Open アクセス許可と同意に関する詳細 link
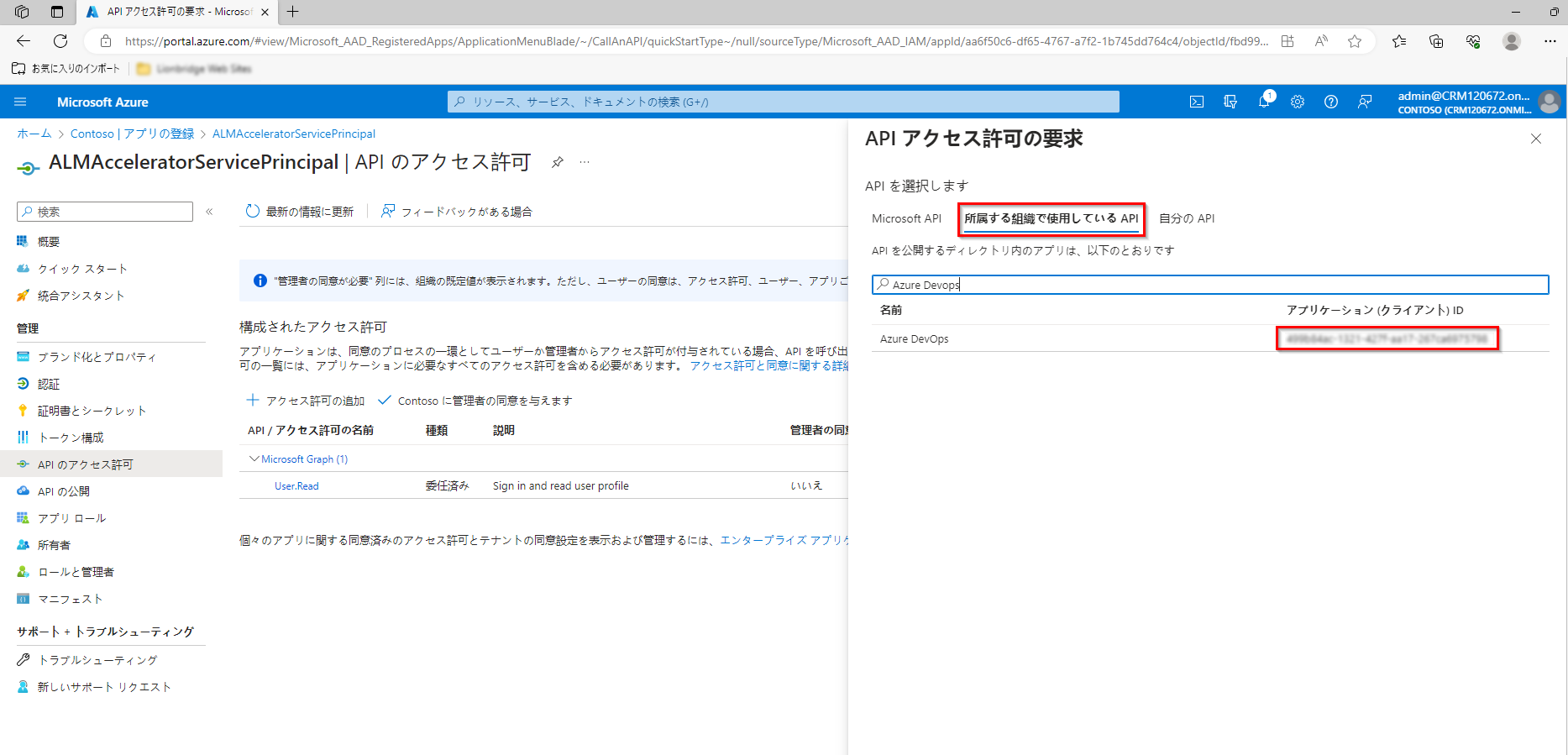Viewport: 1568px width, 755px height. (769, 365)
